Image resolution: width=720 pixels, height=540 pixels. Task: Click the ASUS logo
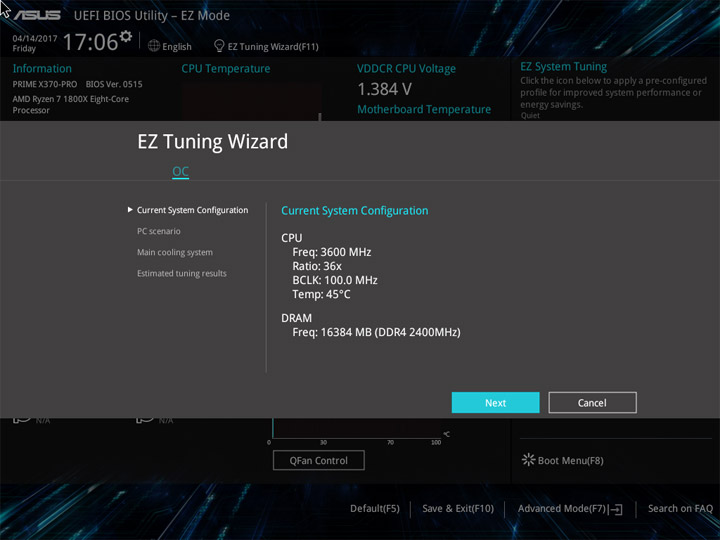pyautogui.click(x=37, y=15)
